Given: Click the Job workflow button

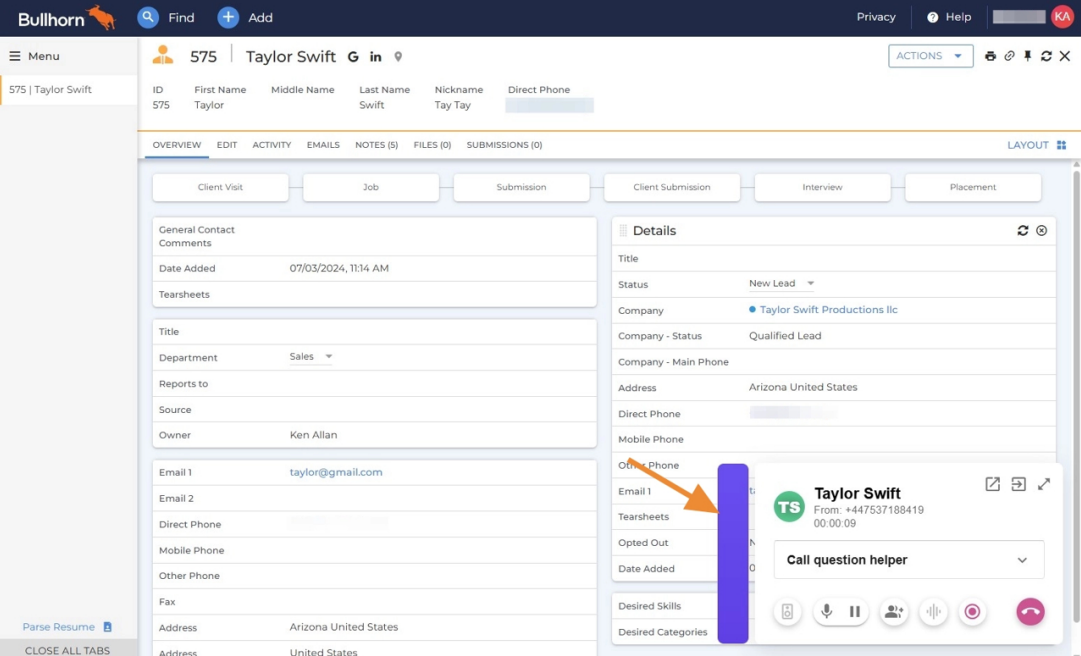Looking at the screenshot, I should 371,187.
